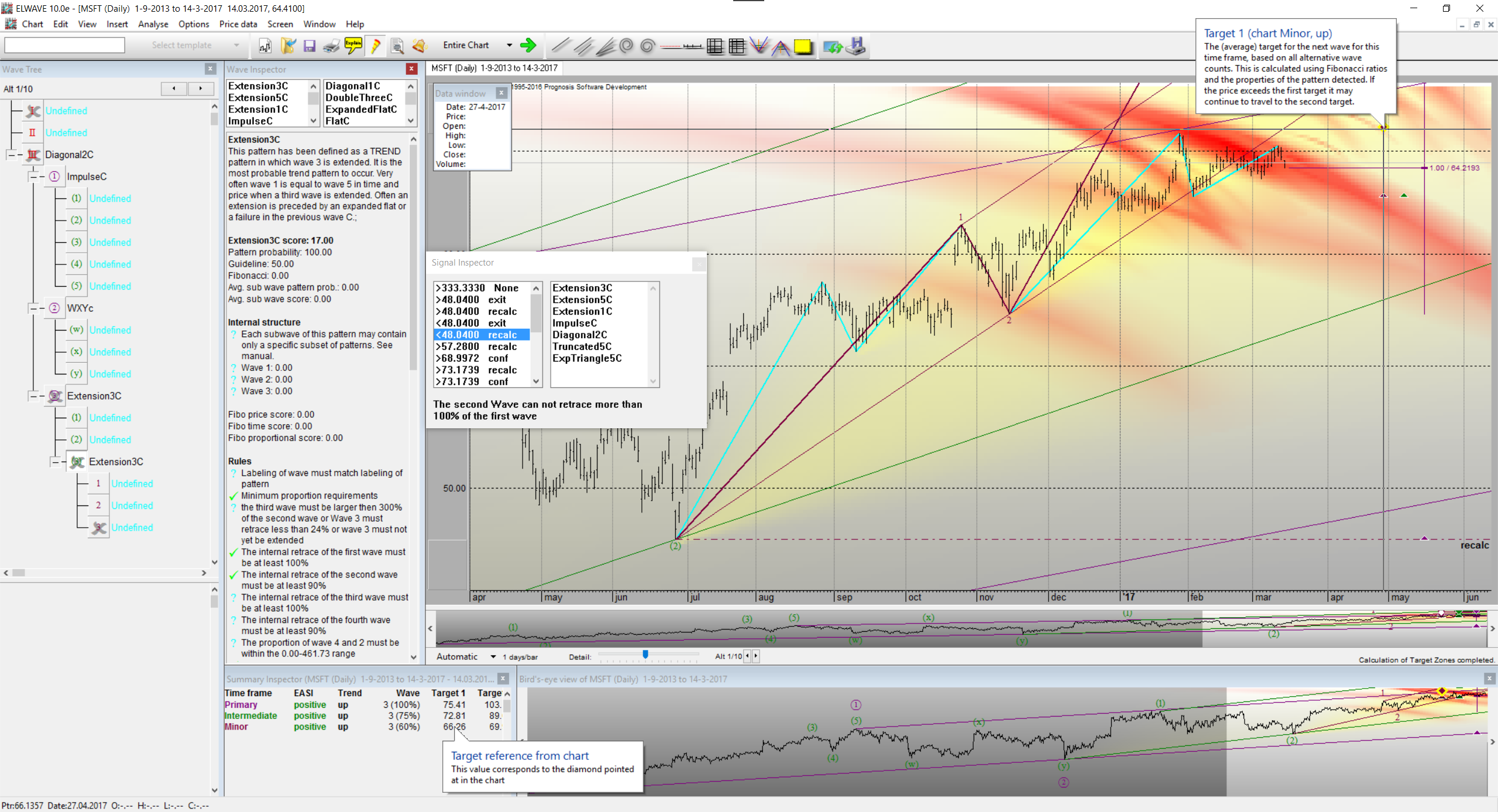Viewport: 1498px width, 812px height.
Task: Go to next alternative in Wave Tree
Action: 201,88
